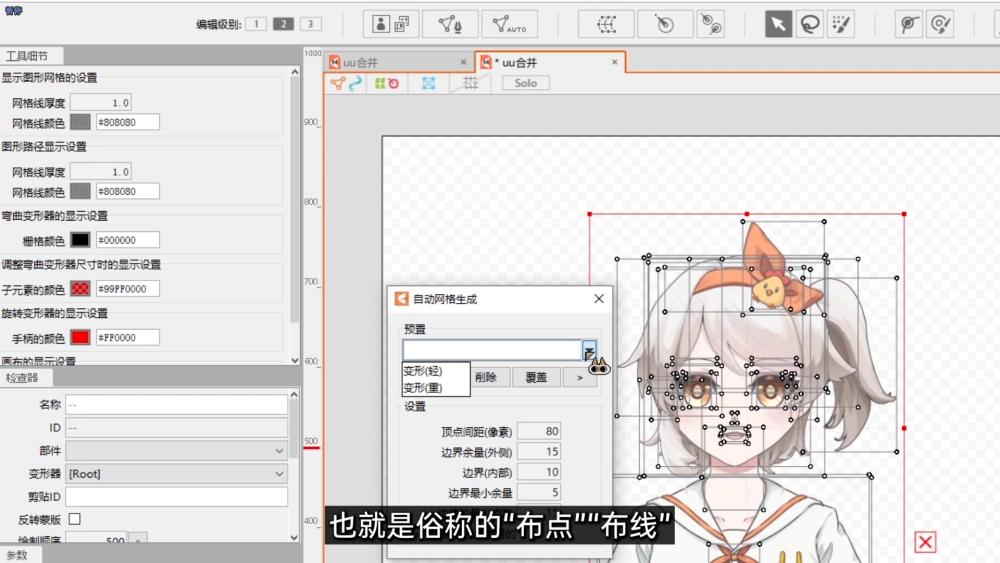
Task: Click the 边界最小余量 value 5 field
Action: [x=539, y=492]
